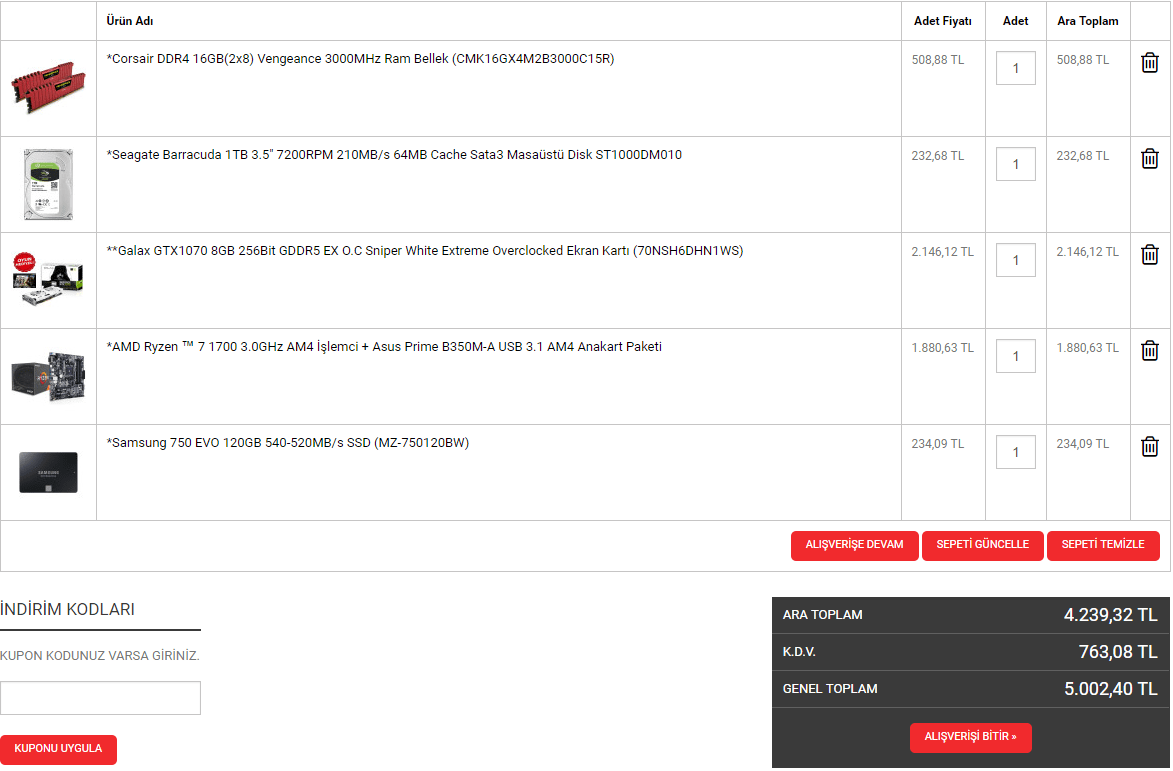The image size is (1173, 771).
Task: Click the İNDİRİM KODLARI heading
Action: [x=67, y=609]
